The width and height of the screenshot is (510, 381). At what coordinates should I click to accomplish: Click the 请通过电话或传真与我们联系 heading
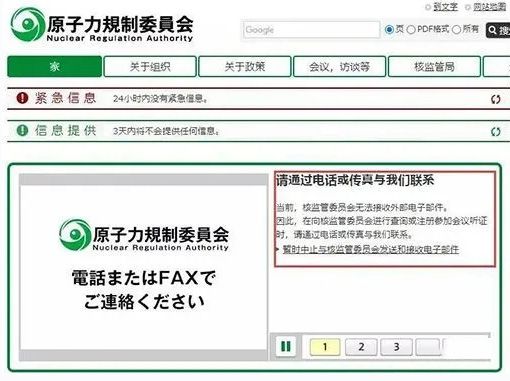click(x=355, y=180)
